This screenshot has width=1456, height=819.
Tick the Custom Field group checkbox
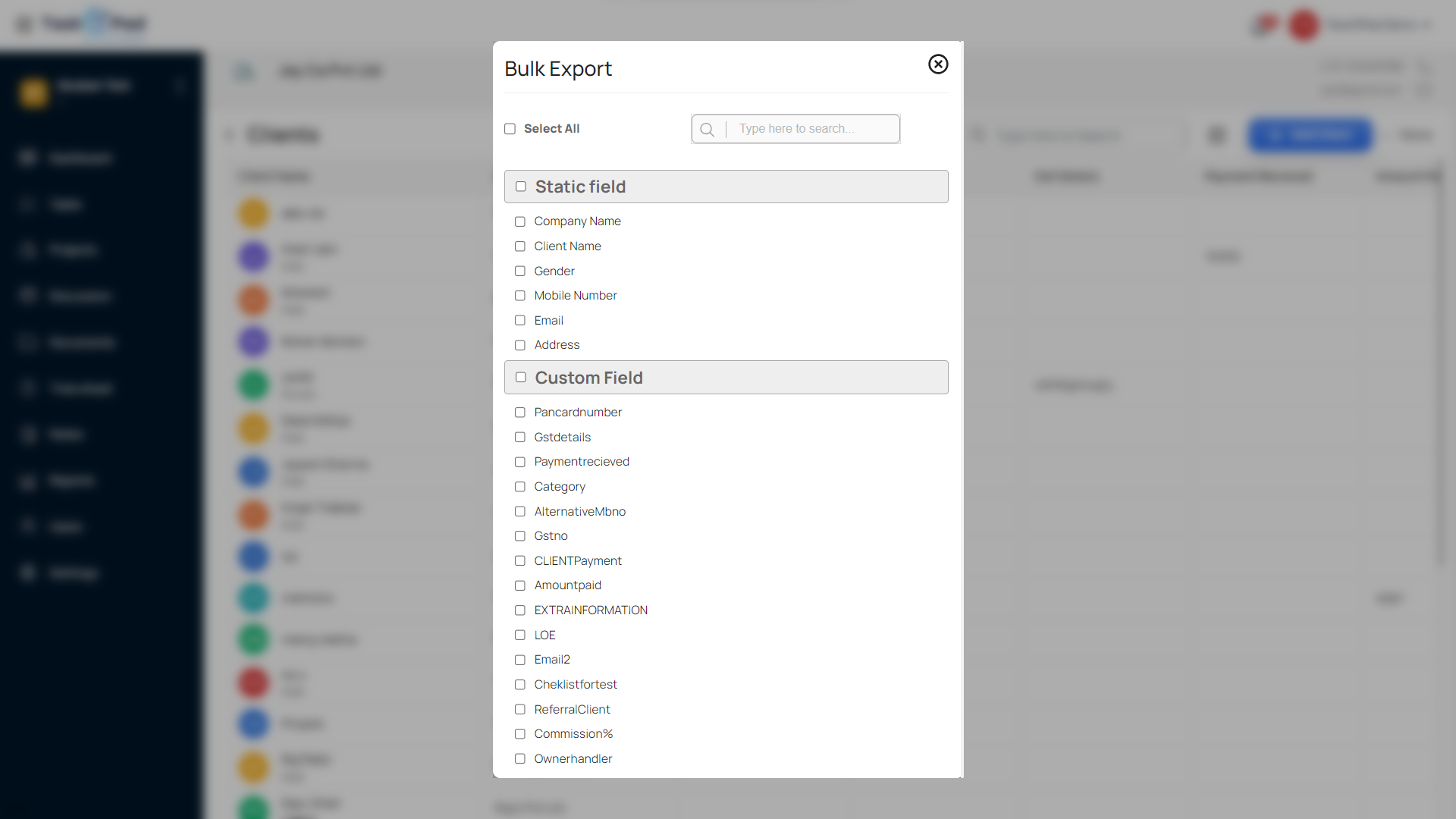(521, 378)
